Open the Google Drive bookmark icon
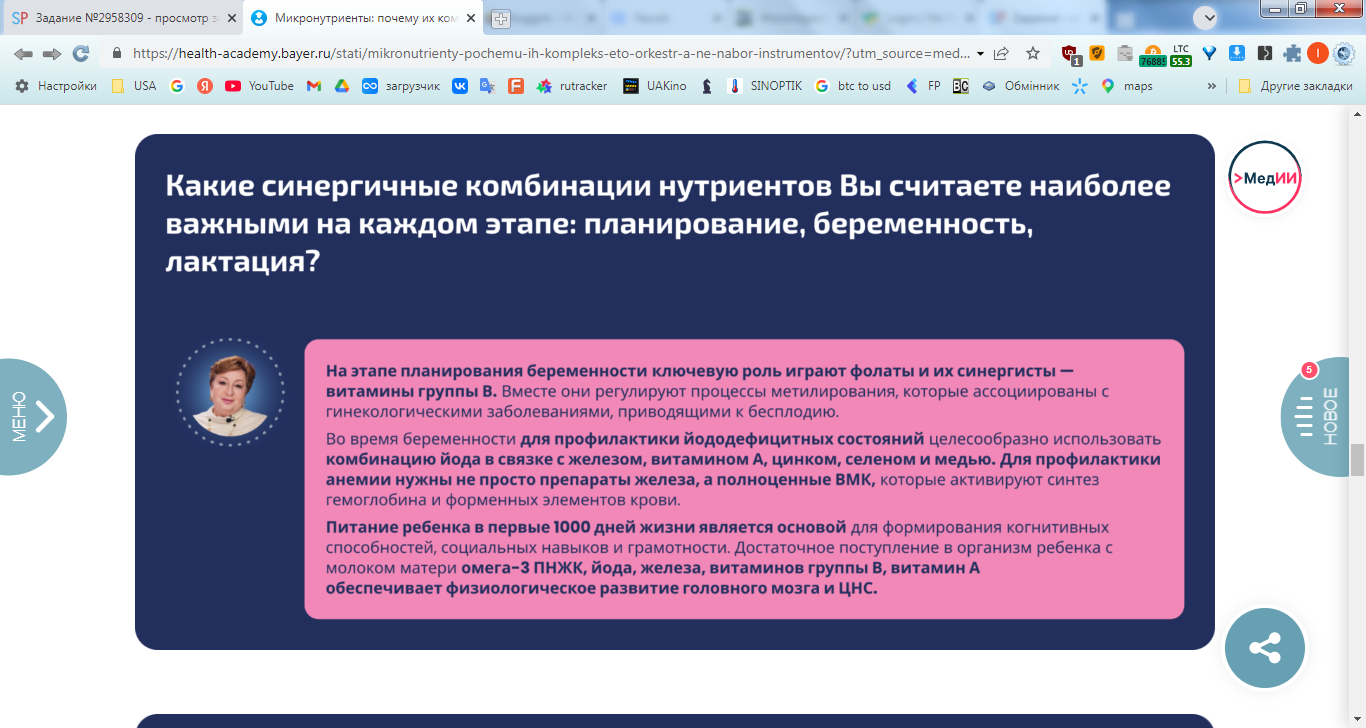The height and width of the screenshot is (728, 1366). pos(341,86)
